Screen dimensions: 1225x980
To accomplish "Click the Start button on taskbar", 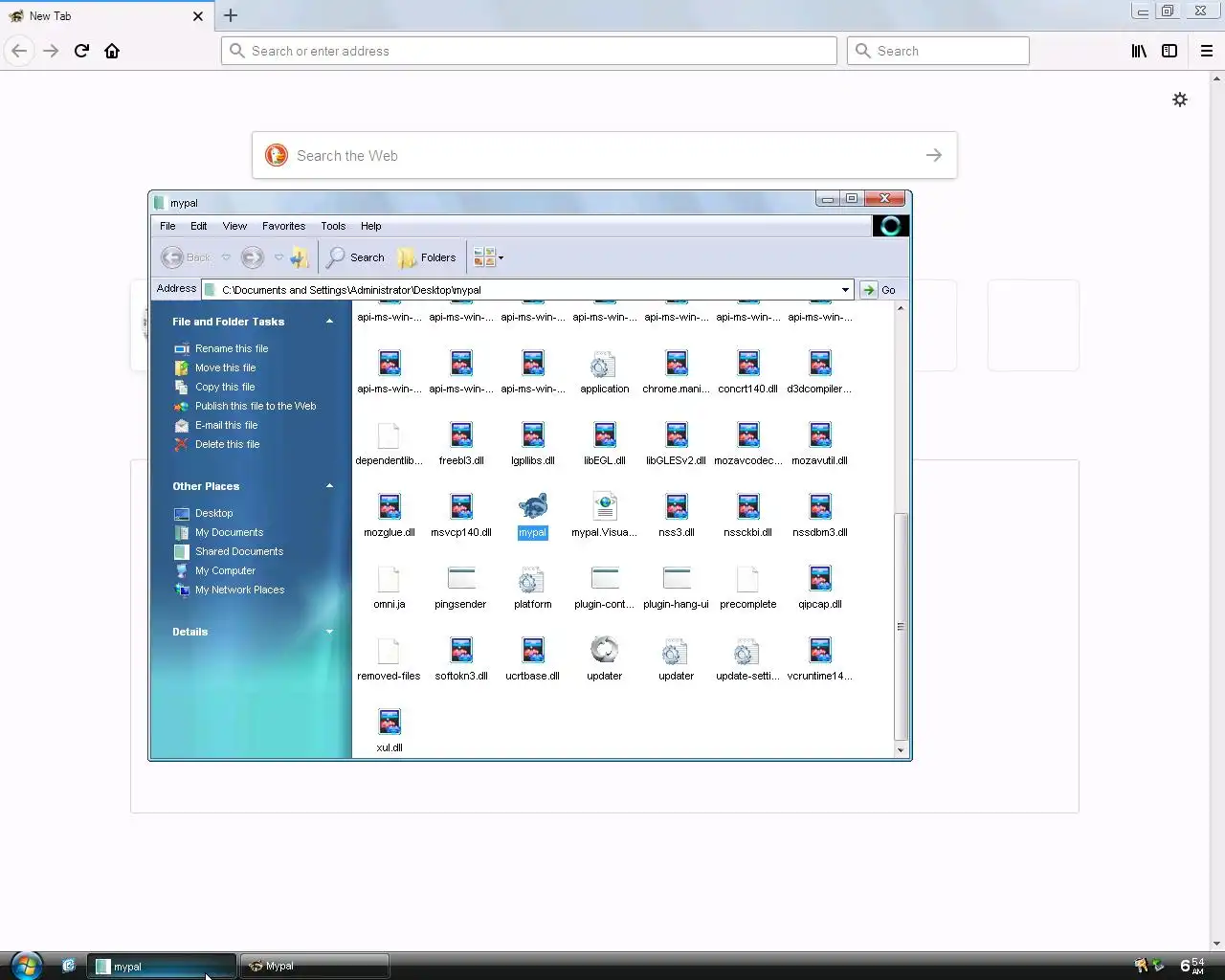I will (x=26, y=966).
